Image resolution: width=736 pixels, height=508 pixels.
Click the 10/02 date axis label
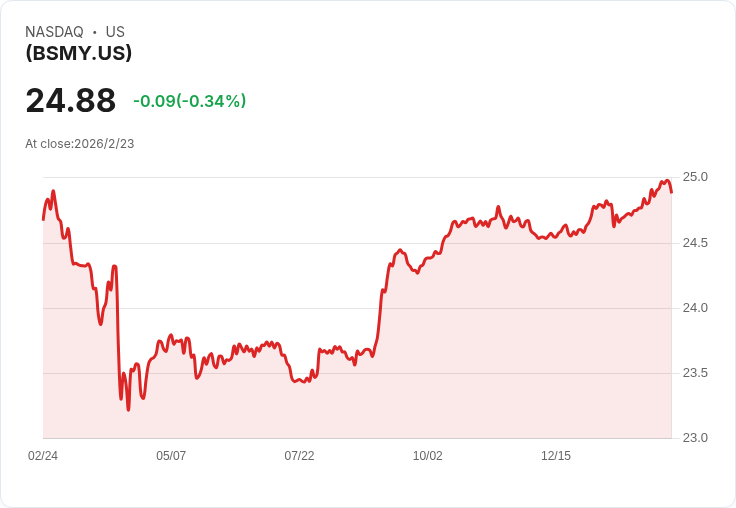[x=427, y=456]
